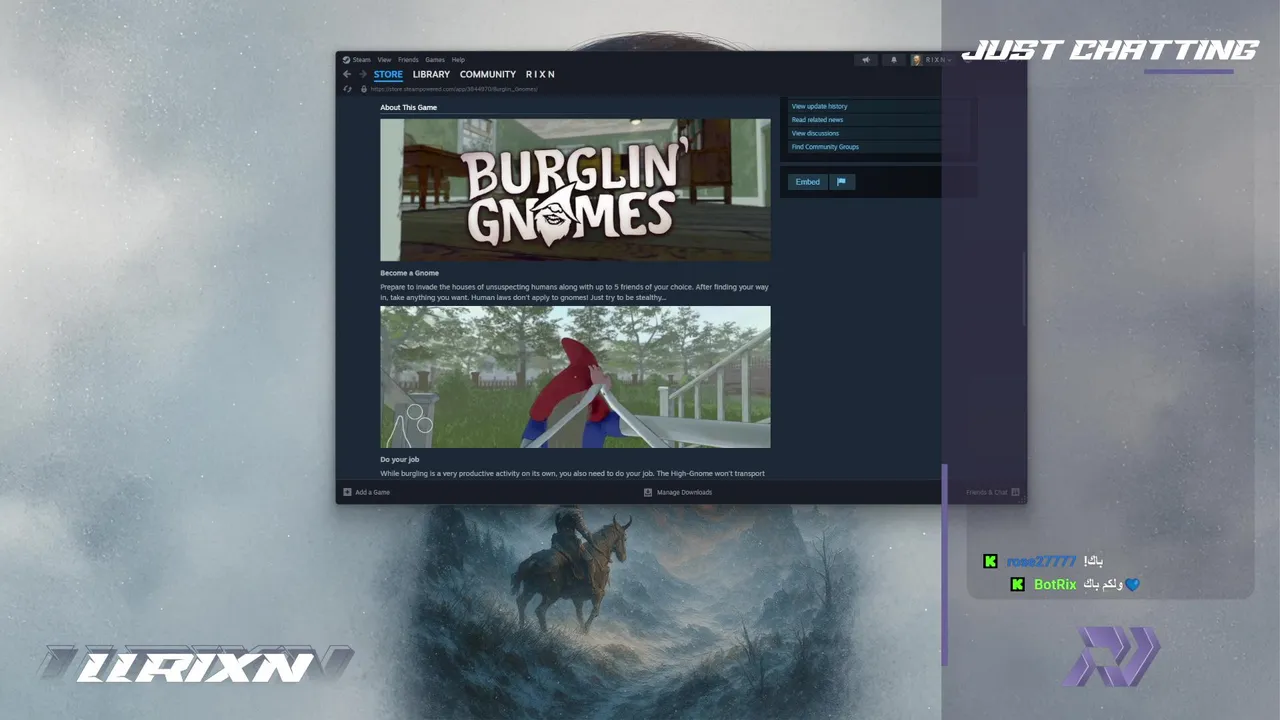Go forward with the forward arrow
Viewport: 1280px width, 720px height.
point(362,74)
